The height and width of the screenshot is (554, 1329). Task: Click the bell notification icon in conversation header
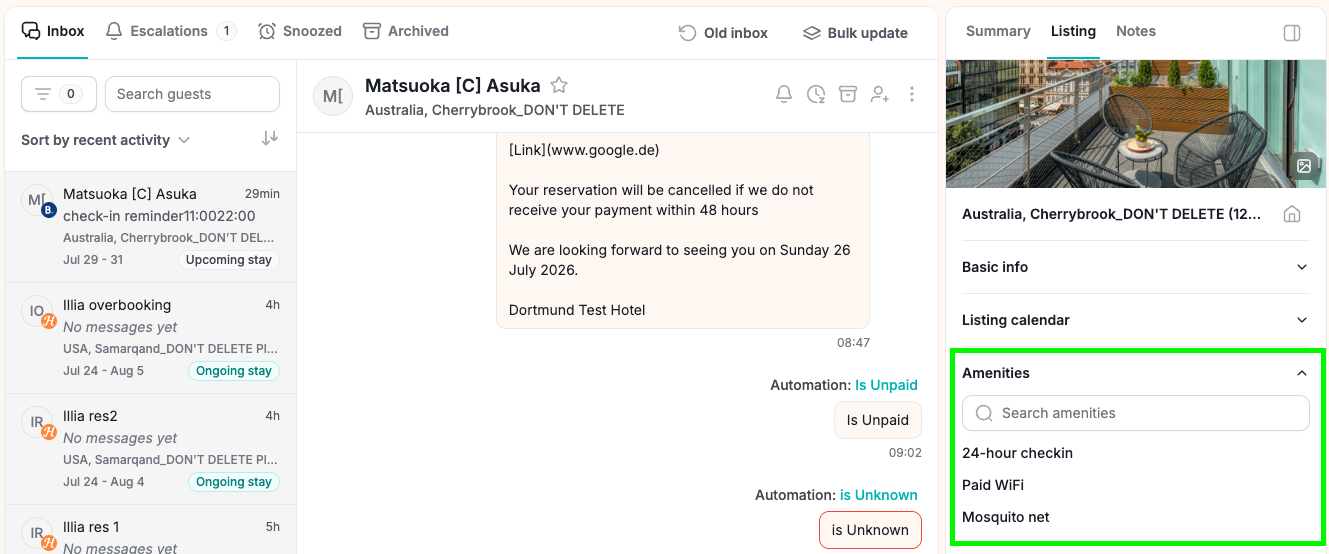click(x=784, y=94)
